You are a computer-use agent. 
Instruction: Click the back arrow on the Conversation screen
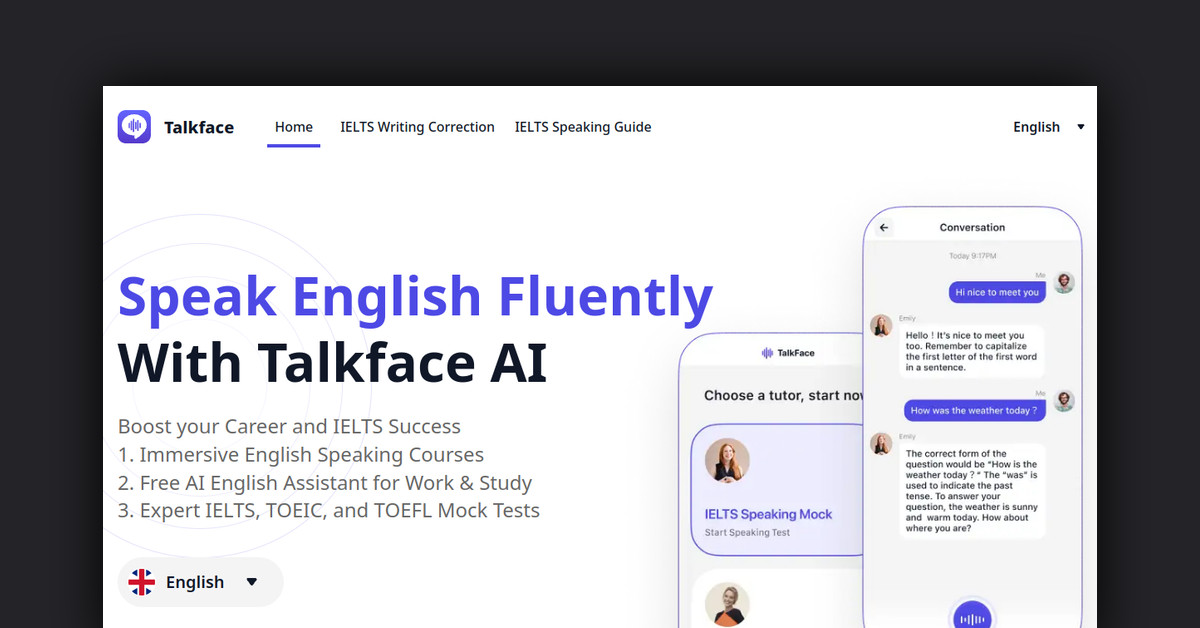[884, 227]
